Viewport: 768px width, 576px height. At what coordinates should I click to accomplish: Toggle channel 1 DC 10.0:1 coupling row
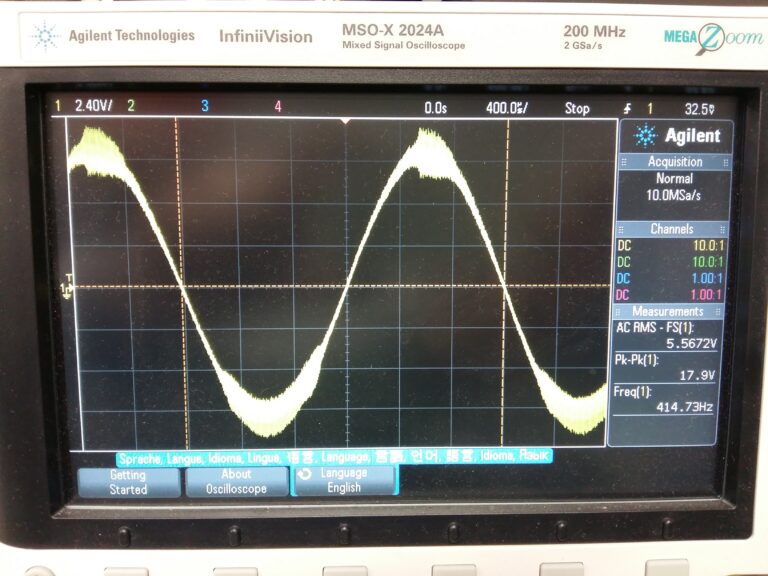[x=672, y=245]
